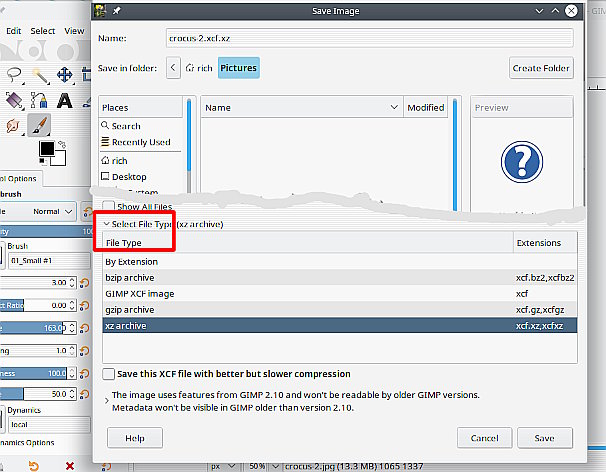
Task: Click the file list vertical scrollbar
Action: (455, 155)
